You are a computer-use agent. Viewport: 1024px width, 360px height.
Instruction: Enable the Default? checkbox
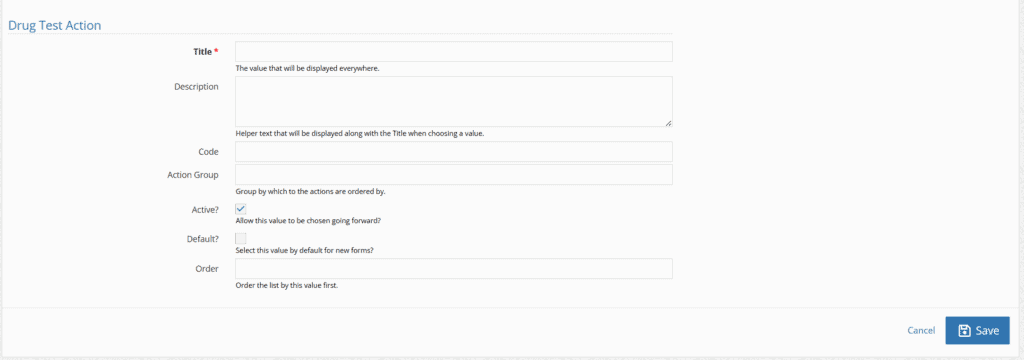click(241, 238)
